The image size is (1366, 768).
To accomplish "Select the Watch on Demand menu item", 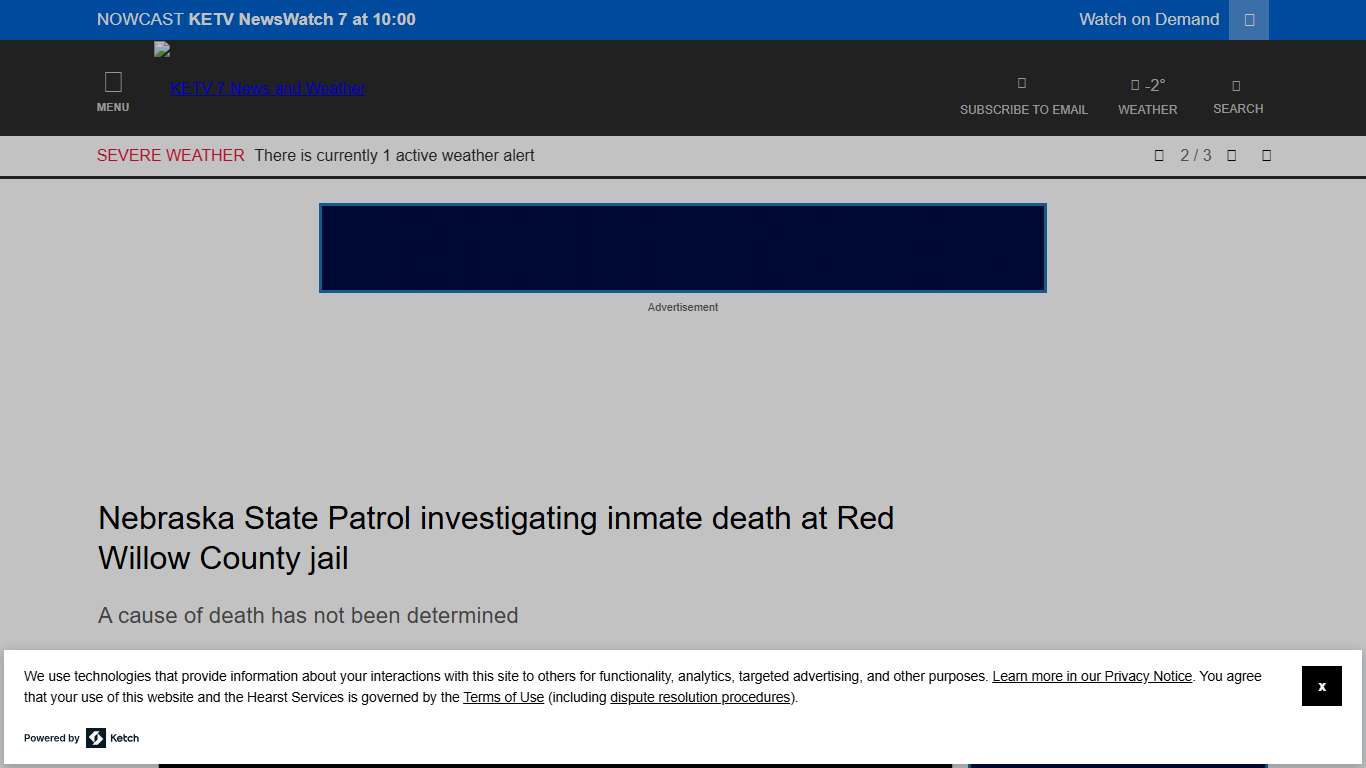I will click(1148, 19).
